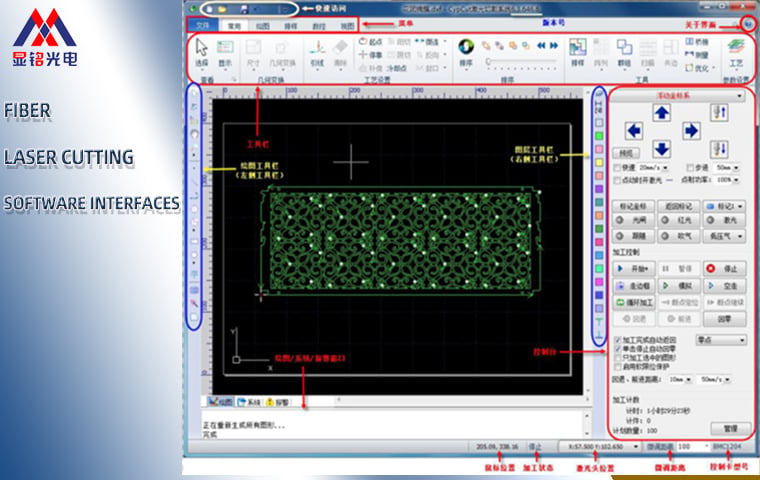The height and width of the screenshot is (480, 760).
Task: Click the 回零 return to zero button
Action: point(724,319)
